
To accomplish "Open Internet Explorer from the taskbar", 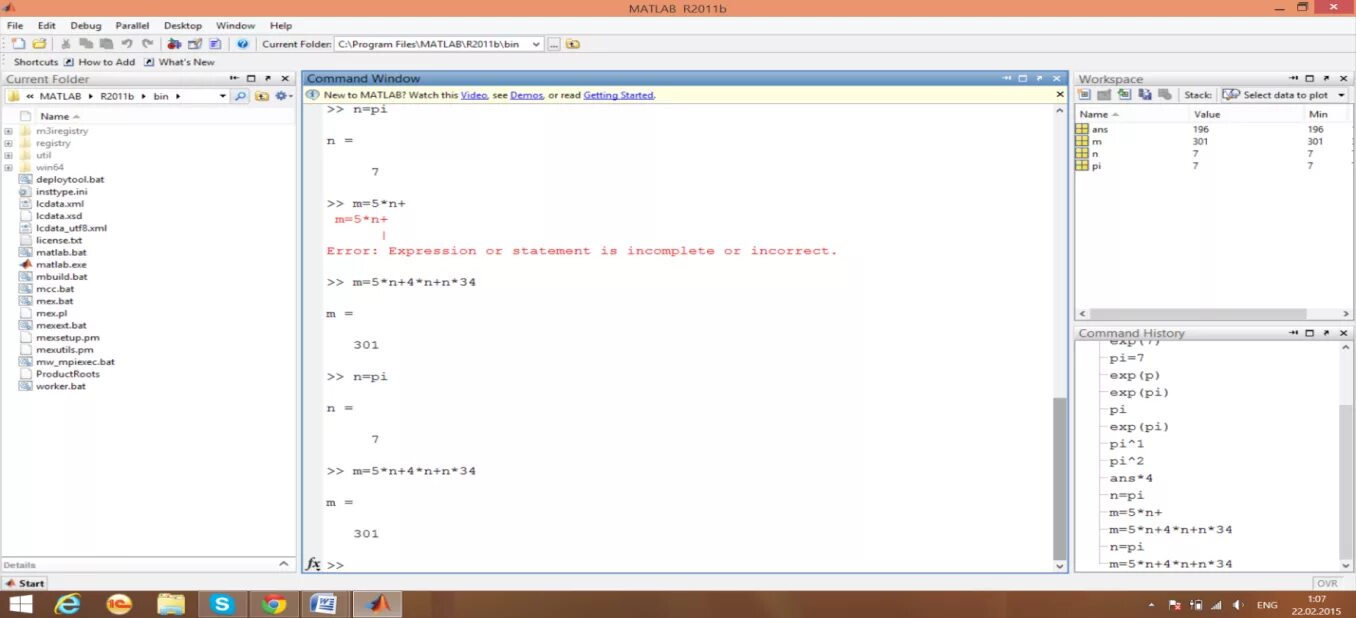I will 68,604.
